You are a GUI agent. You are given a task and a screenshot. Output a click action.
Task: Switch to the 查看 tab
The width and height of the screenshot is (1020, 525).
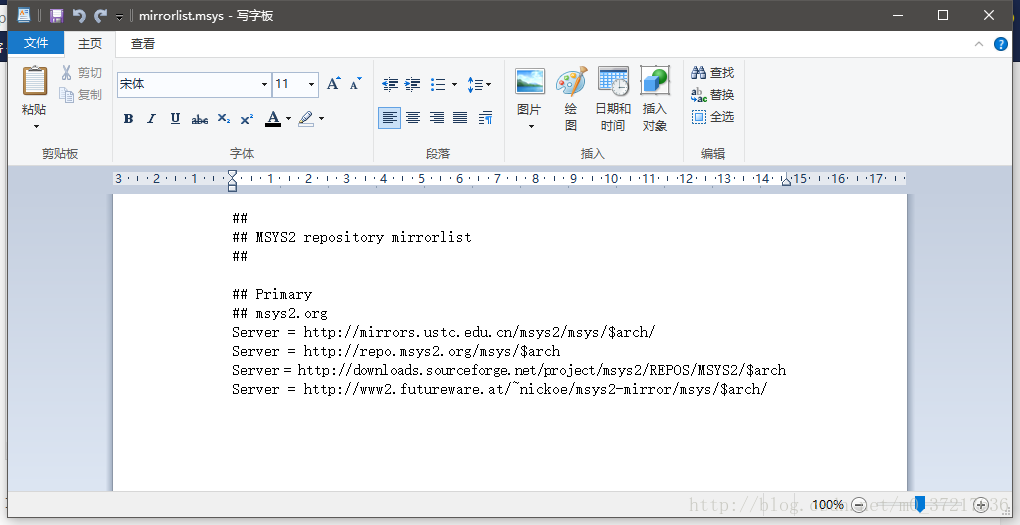(x=142, y=44)
